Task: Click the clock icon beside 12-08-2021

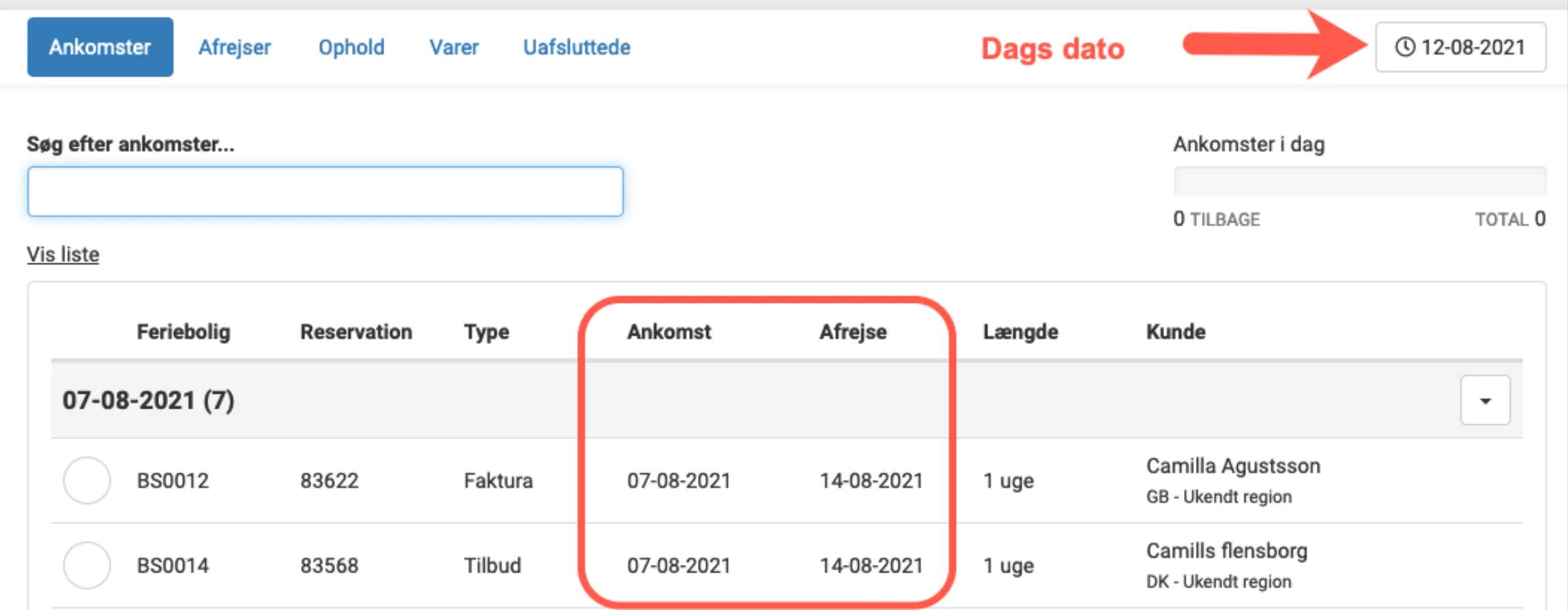Action: pyautogui.click(x=1405, y=47)
